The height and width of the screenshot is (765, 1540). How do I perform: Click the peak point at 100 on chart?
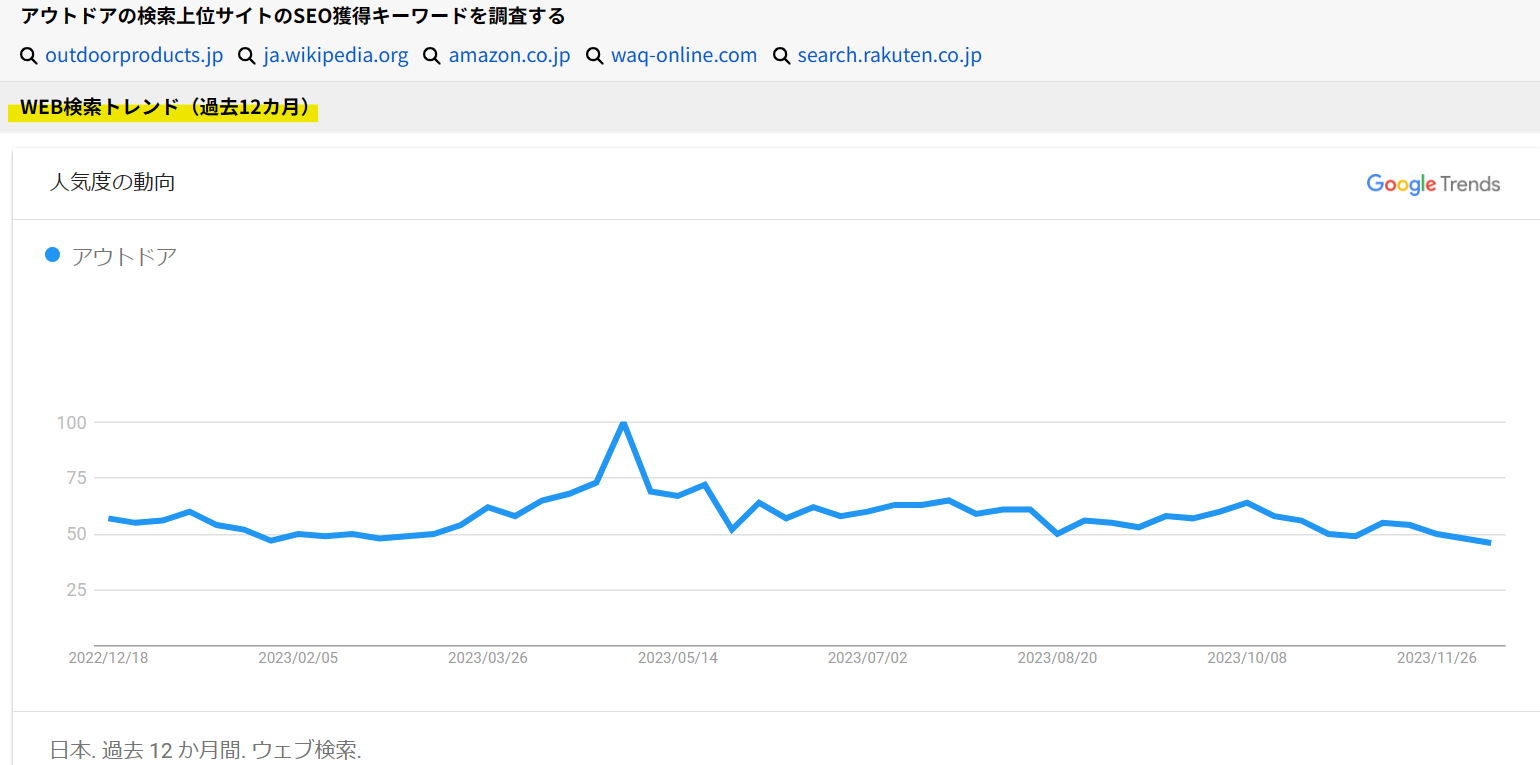624,423
